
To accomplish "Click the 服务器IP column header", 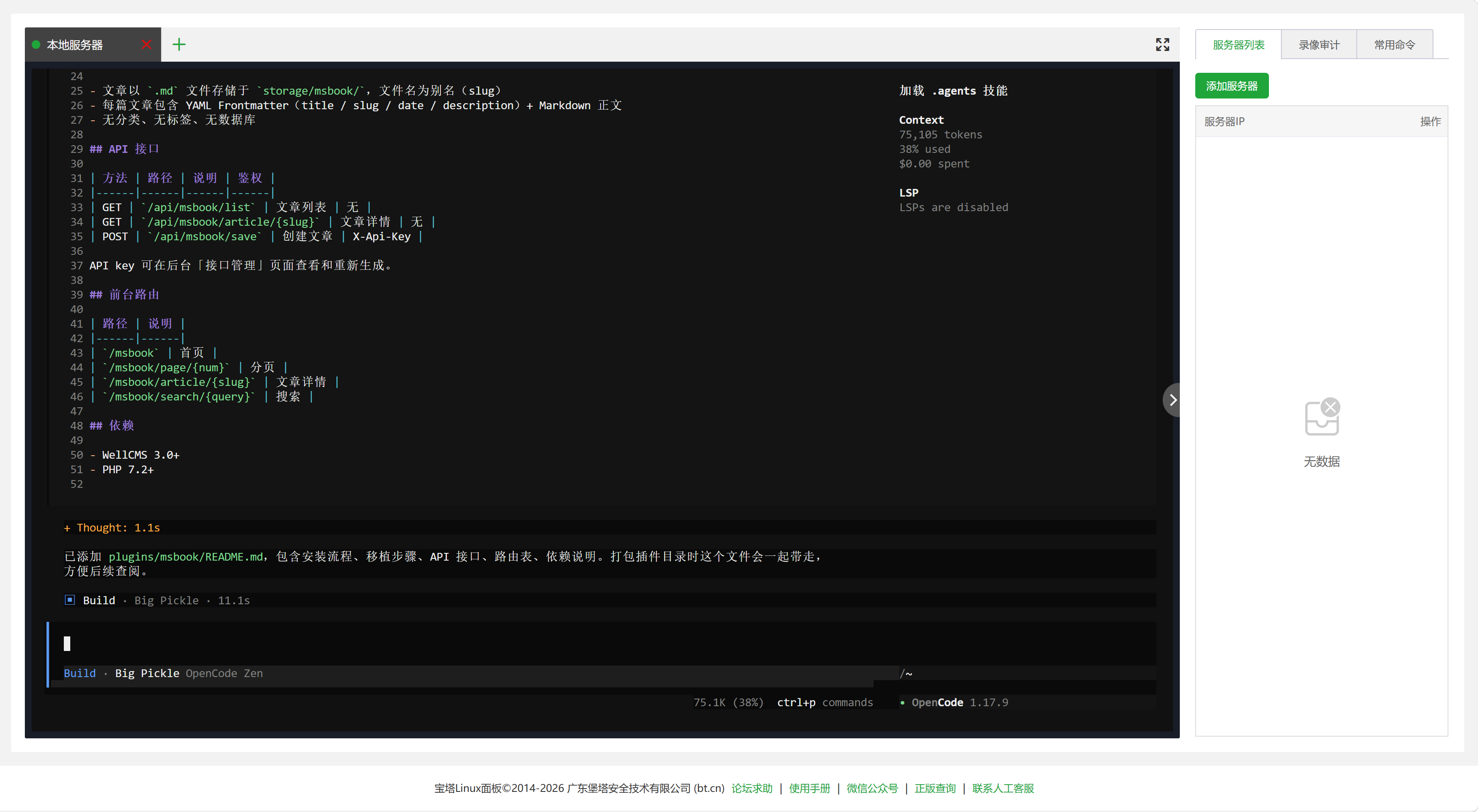I will [1224, 122].
